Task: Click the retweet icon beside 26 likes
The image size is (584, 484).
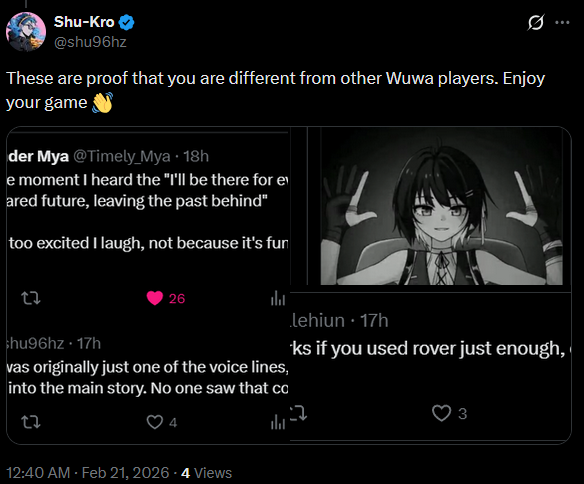Action: [31, 298]
